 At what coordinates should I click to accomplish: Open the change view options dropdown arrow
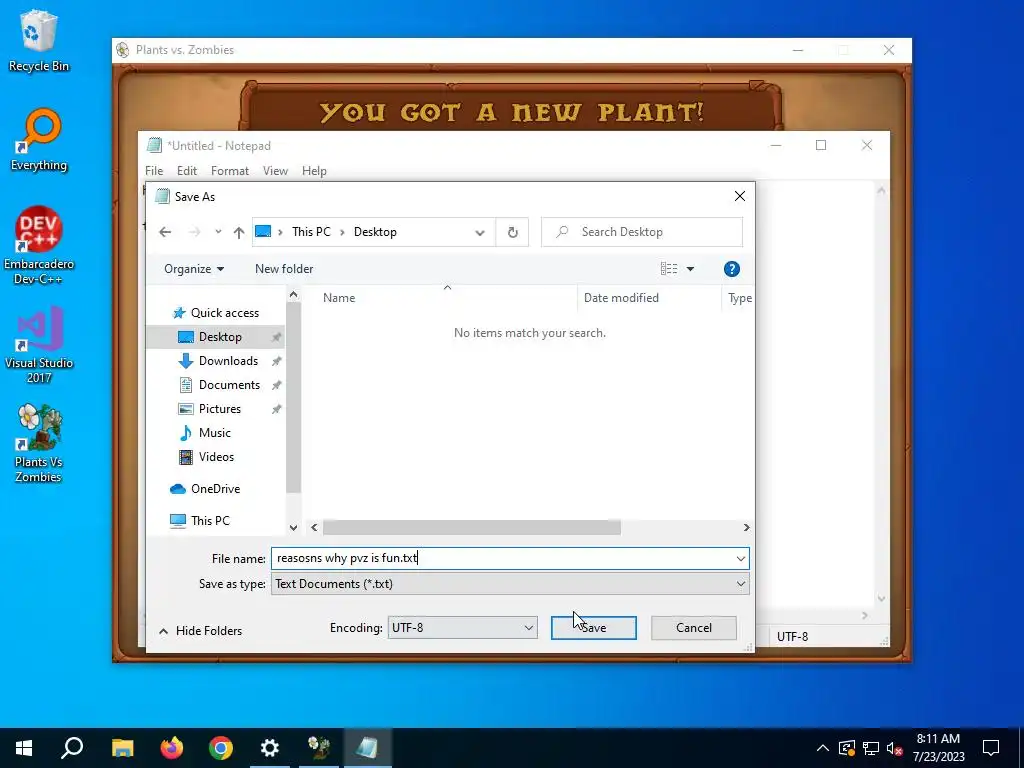pos(690,269)
